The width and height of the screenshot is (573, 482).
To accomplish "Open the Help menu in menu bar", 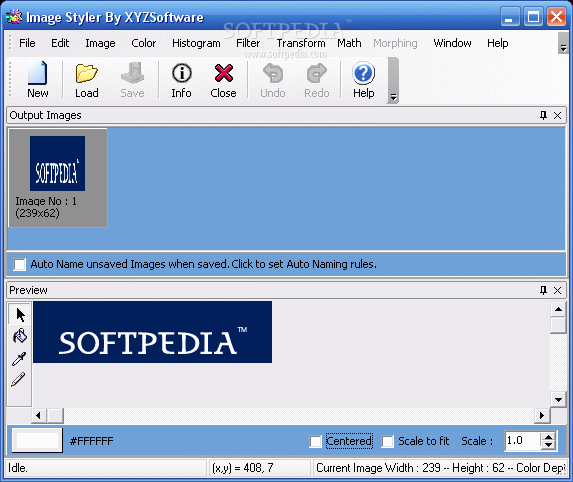I will coord(497,43).
